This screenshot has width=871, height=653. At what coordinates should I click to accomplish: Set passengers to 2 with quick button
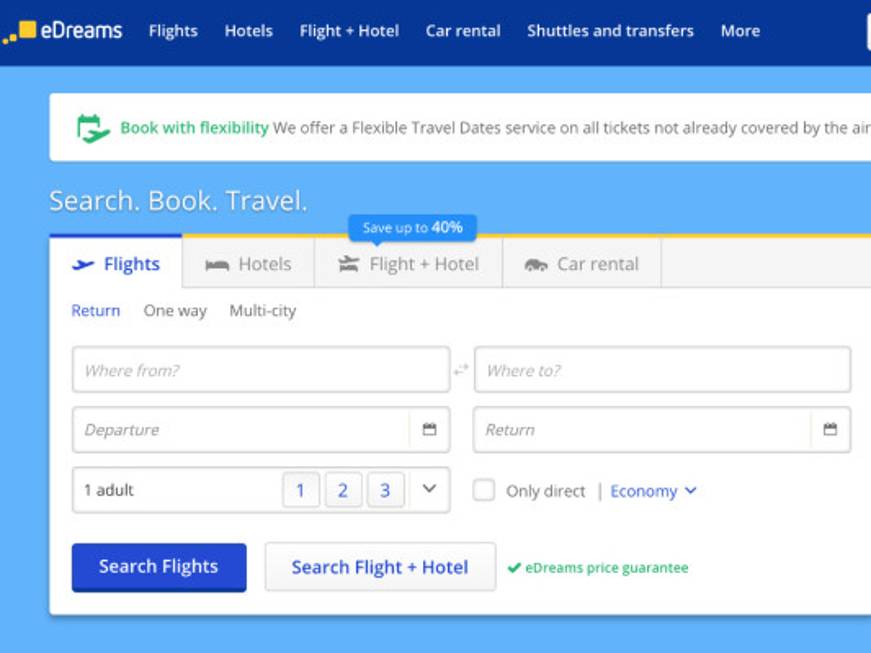[343, 490]
